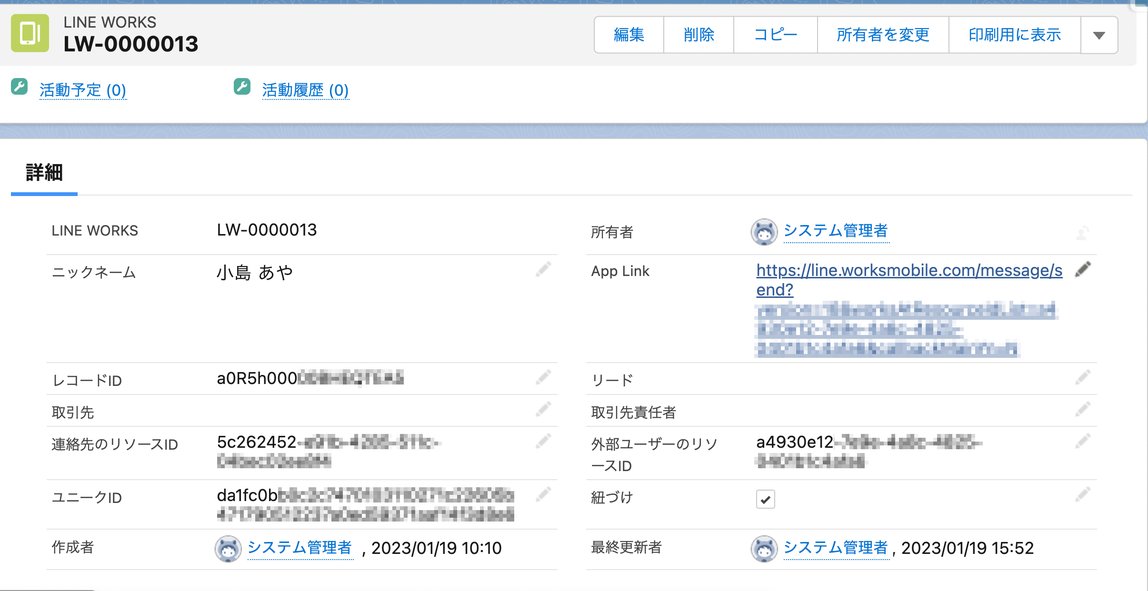
Task: Click pencil icon in 連絡先のリソースID row
Action: [x=543, y=442]
